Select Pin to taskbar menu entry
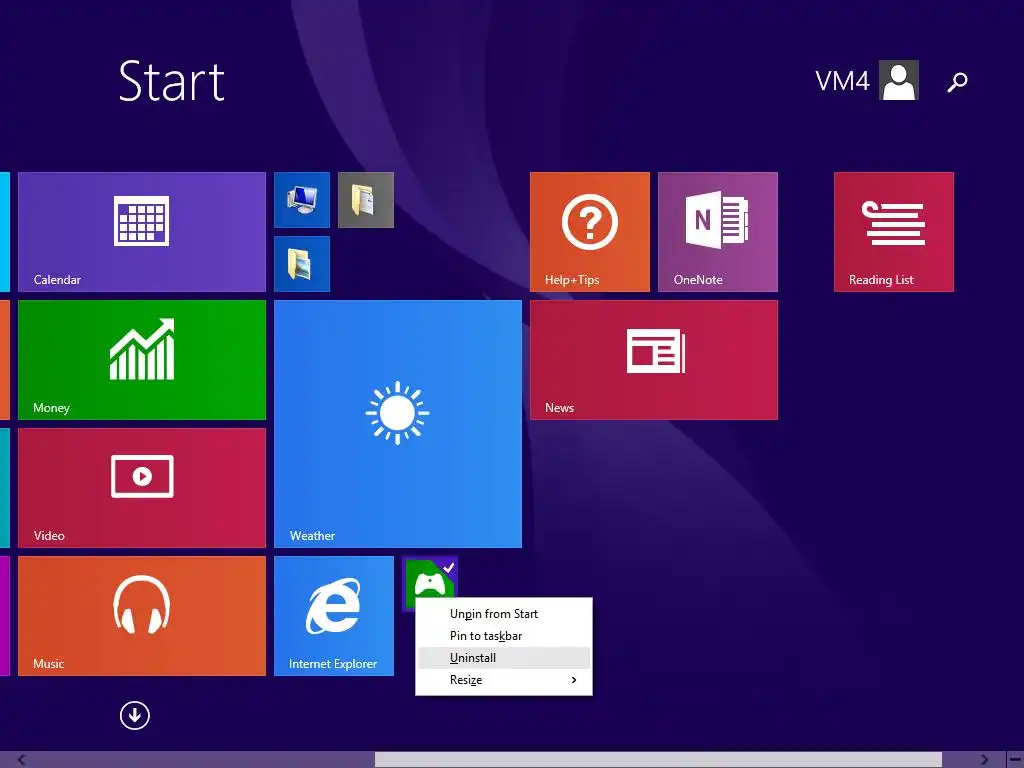1024x768 pixels. pos(504,636)
